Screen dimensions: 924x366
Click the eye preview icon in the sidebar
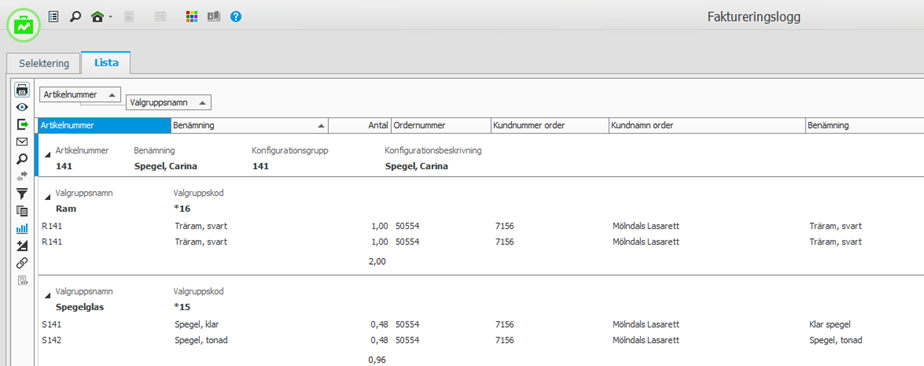pos(22,107)
